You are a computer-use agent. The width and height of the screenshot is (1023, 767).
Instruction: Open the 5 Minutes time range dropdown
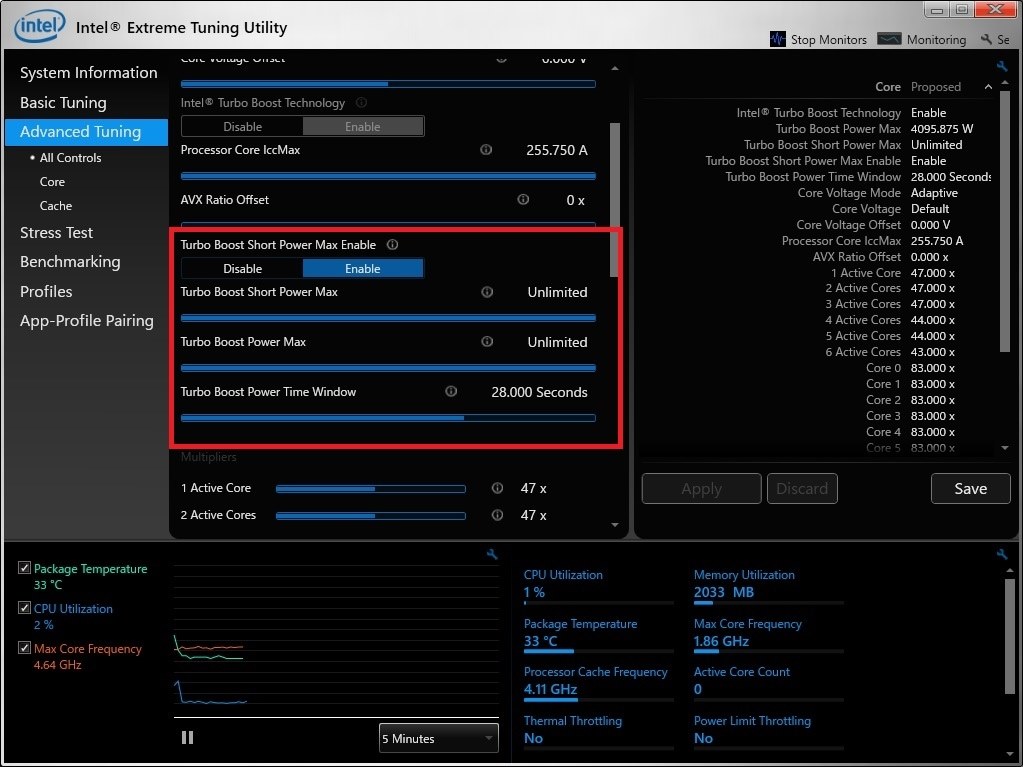click(x=438, y=738)
